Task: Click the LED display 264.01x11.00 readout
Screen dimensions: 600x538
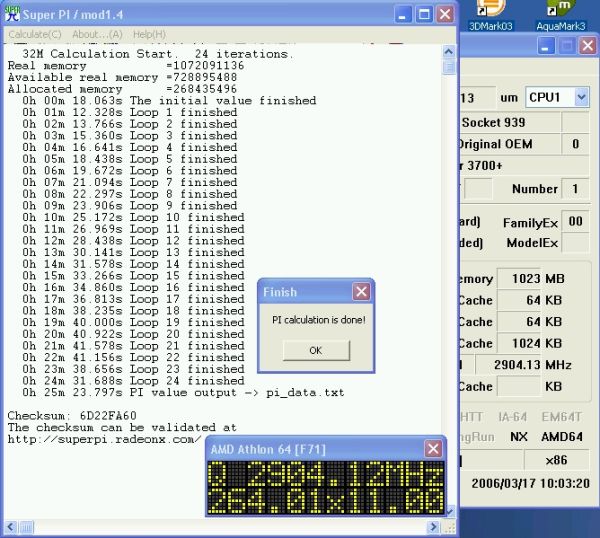Action: coord(326,501)
